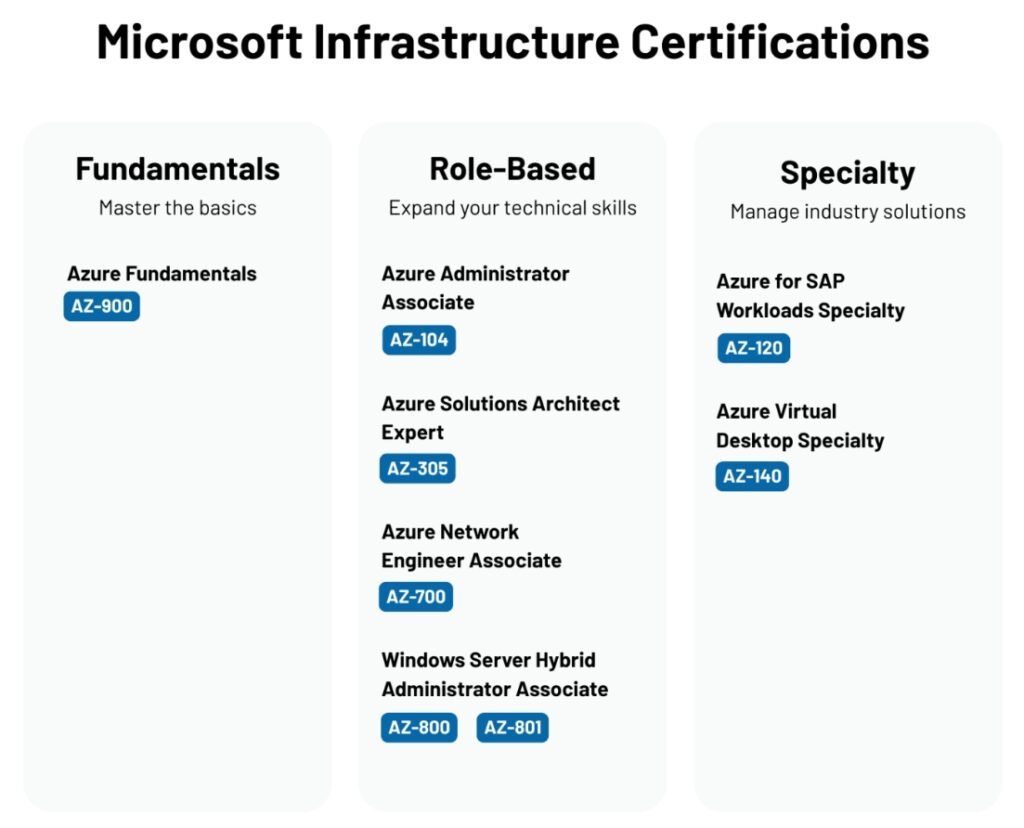
Task: Click the Azure Fundamentals certification title
Action: [162, 273]
